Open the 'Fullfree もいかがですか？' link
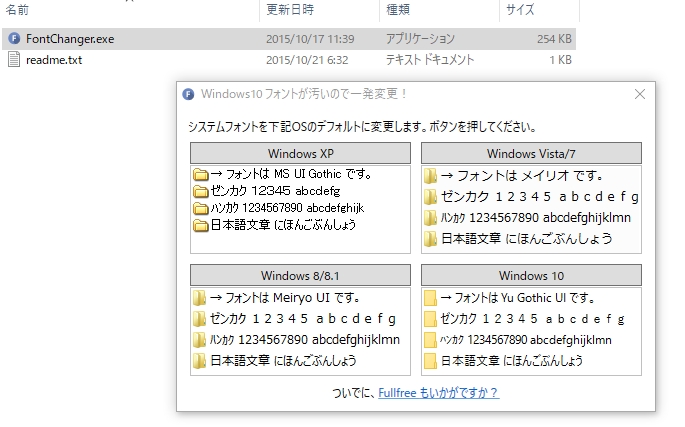 coord(439,393)
